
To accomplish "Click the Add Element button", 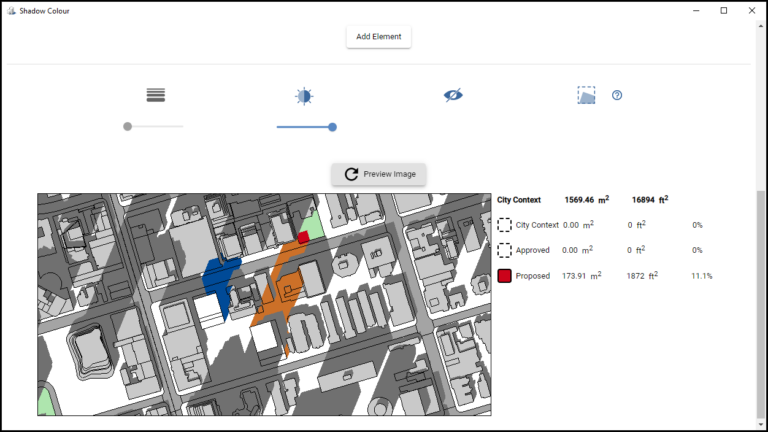I will (379, 37).
